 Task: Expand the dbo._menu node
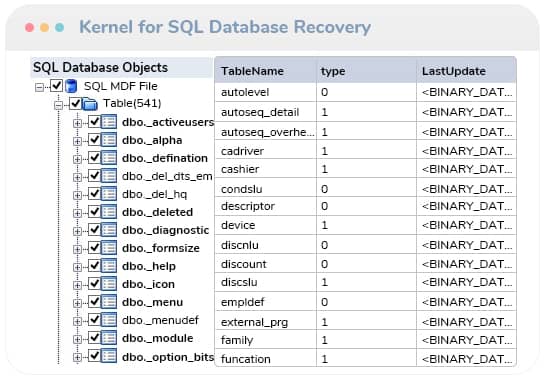tap(77, 303)
